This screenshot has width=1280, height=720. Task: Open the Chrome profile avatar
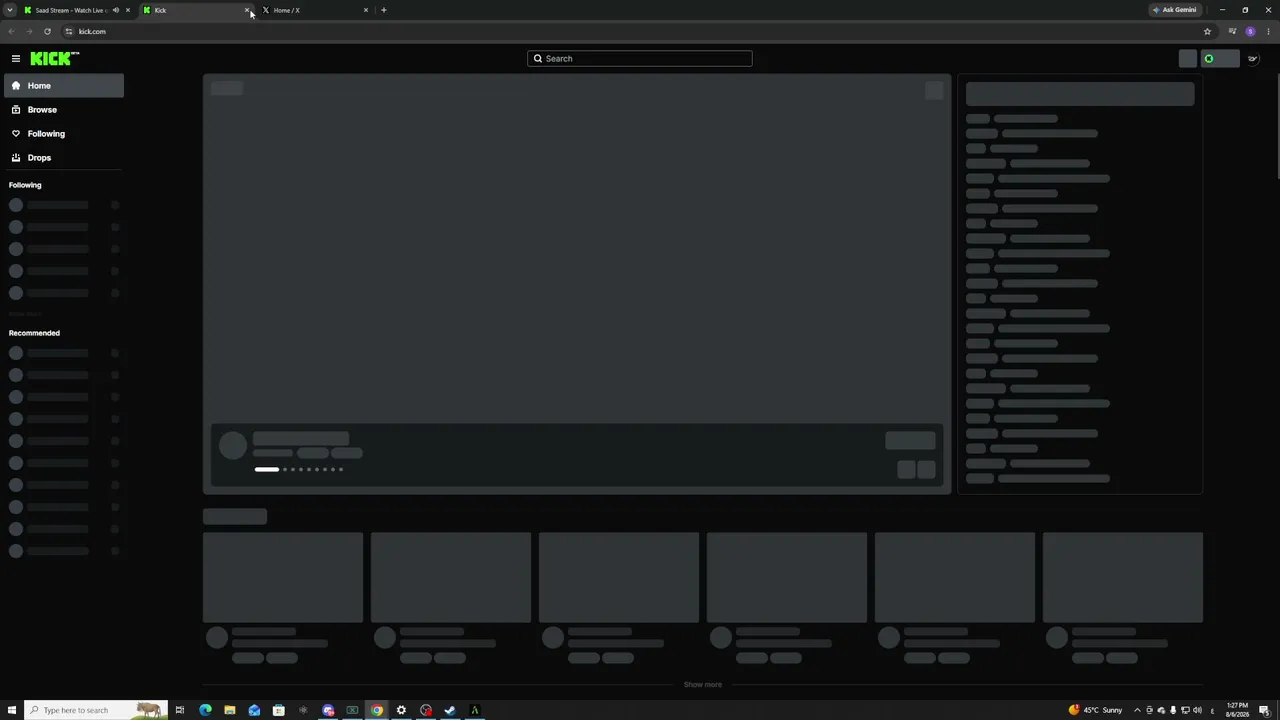[1250, 31]
